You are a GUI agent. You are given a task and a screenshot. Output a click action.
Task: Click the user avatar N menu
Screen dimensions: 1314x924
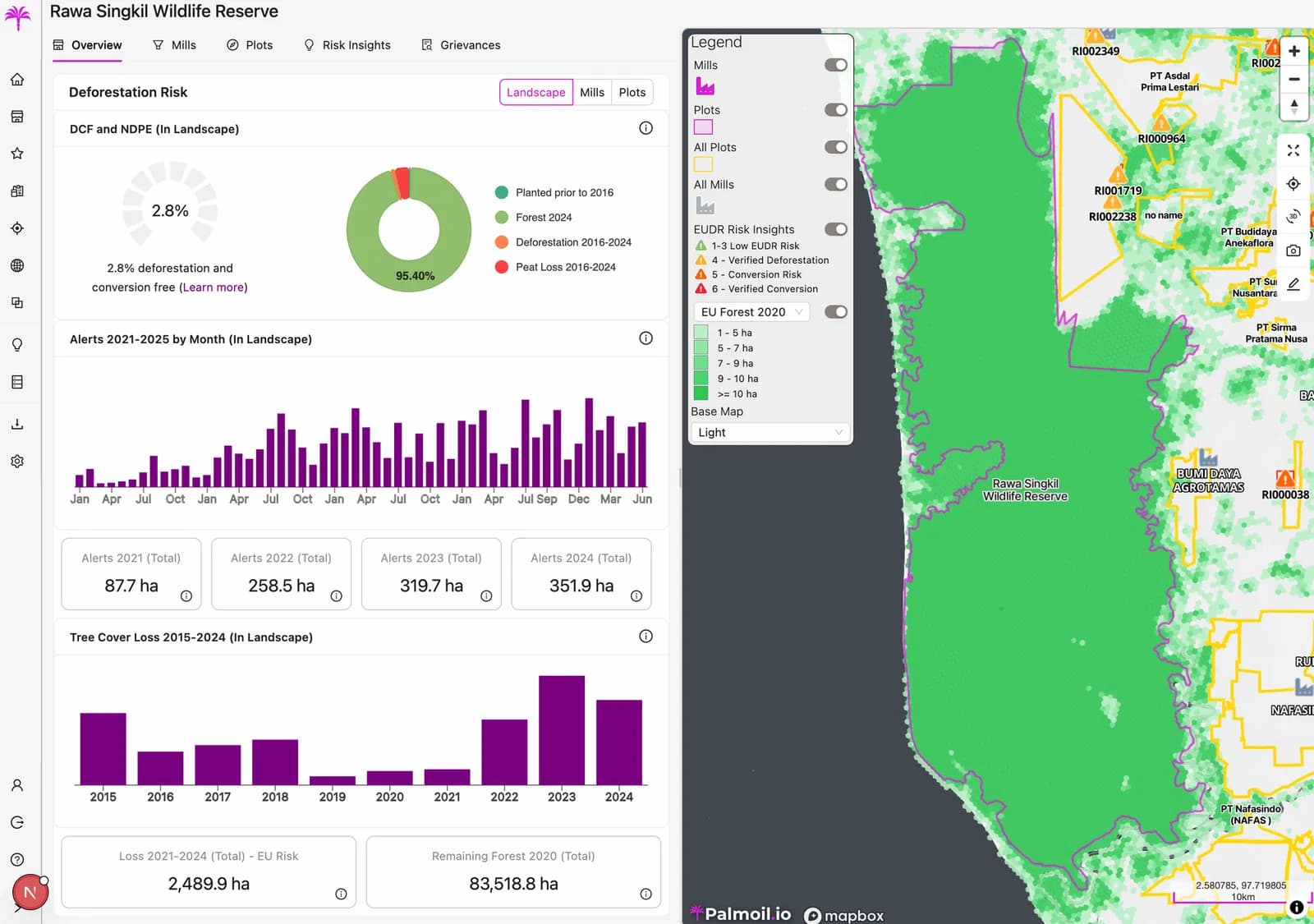point(30,892)
